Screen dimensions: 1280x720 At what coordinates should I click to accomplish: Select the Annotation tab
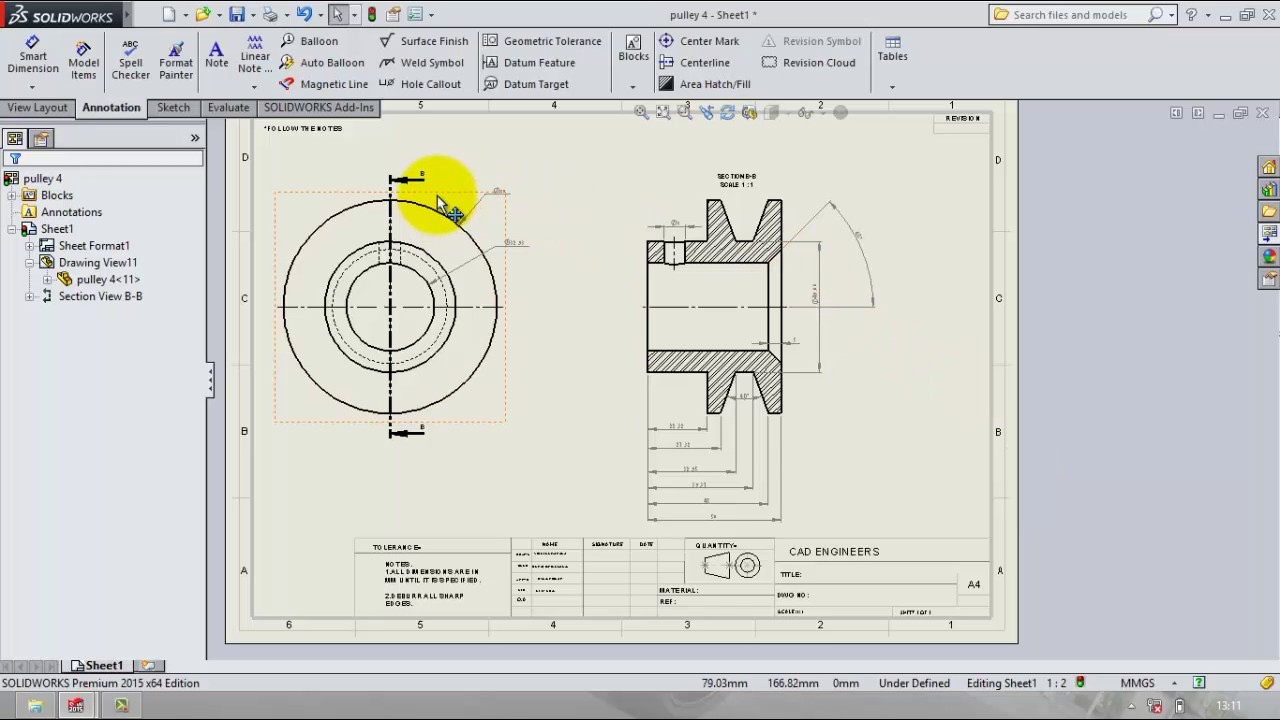[111, 108]
